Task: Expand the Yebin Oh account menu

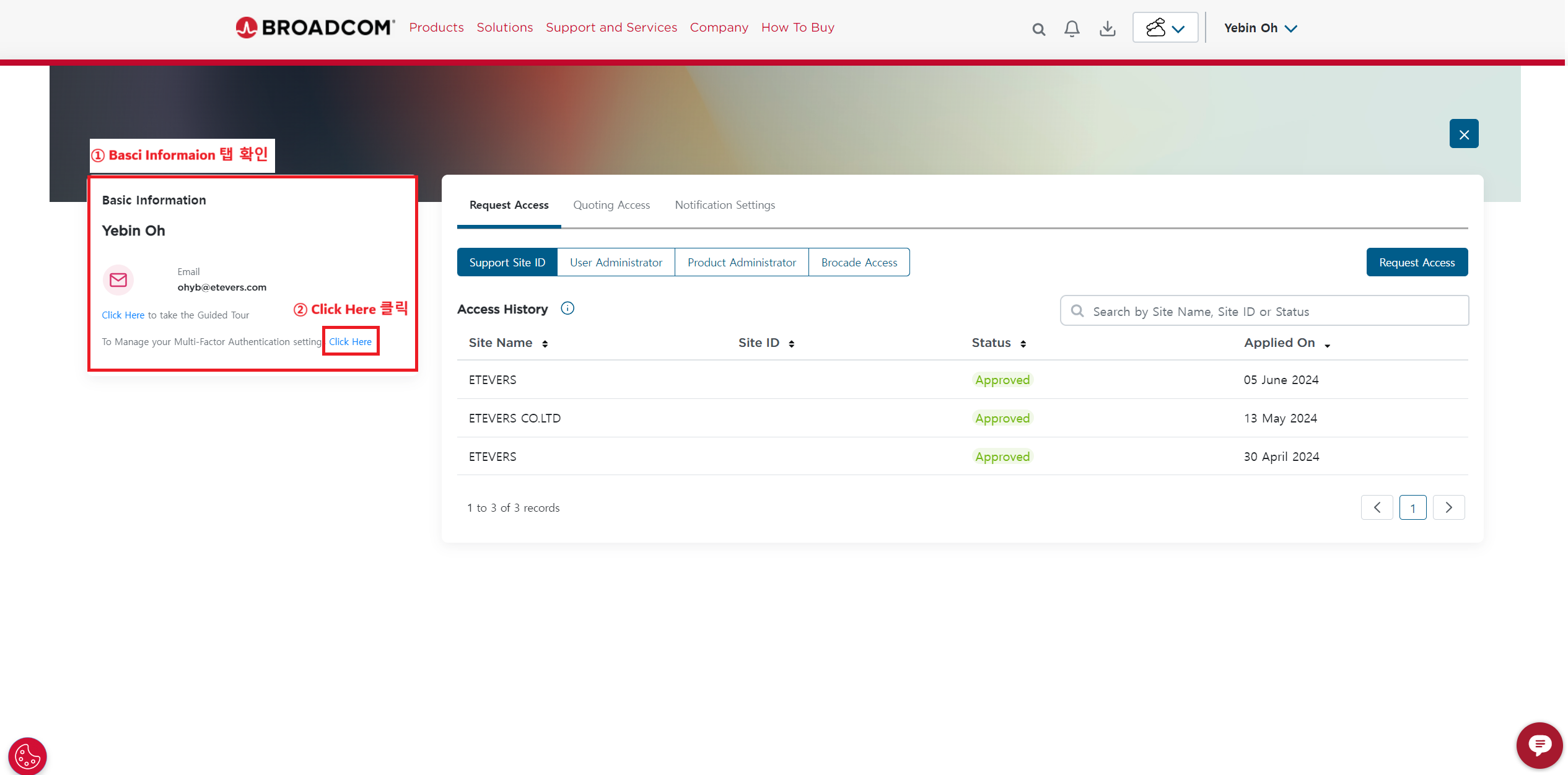Action: click(x=1260, y=28)
